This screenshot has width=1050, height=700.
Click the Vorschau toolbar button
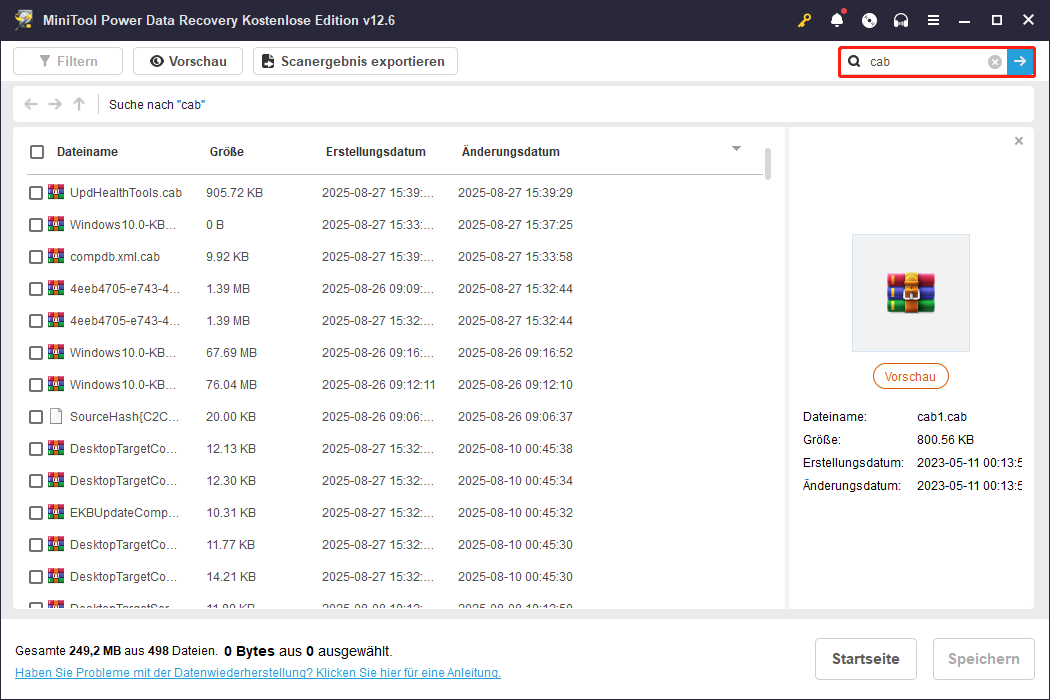(188, 61)
